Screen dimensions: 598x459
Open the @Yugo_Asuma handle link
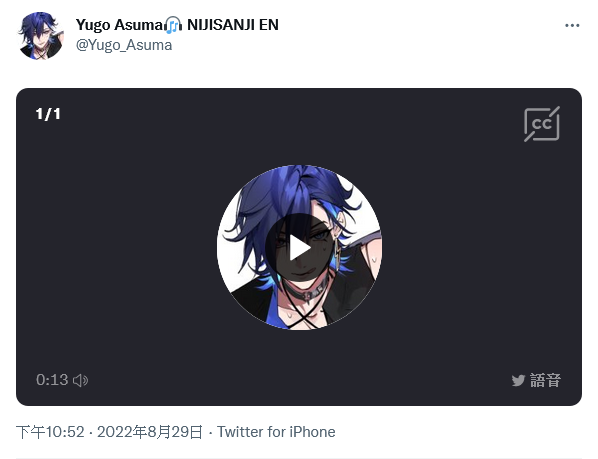[x=124, y=45]
